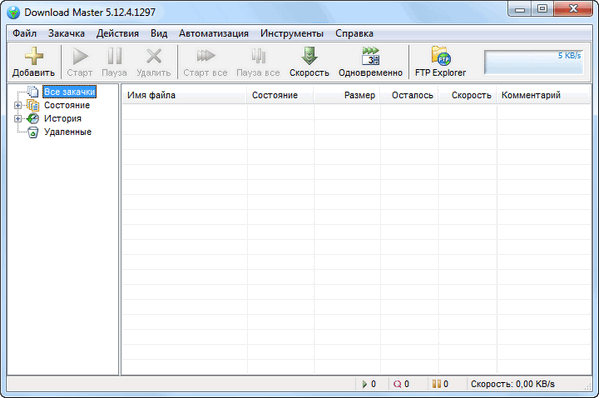Open the Скорость speed selector icon
This screenshot has width=599, height=398.
coord(309,56)
